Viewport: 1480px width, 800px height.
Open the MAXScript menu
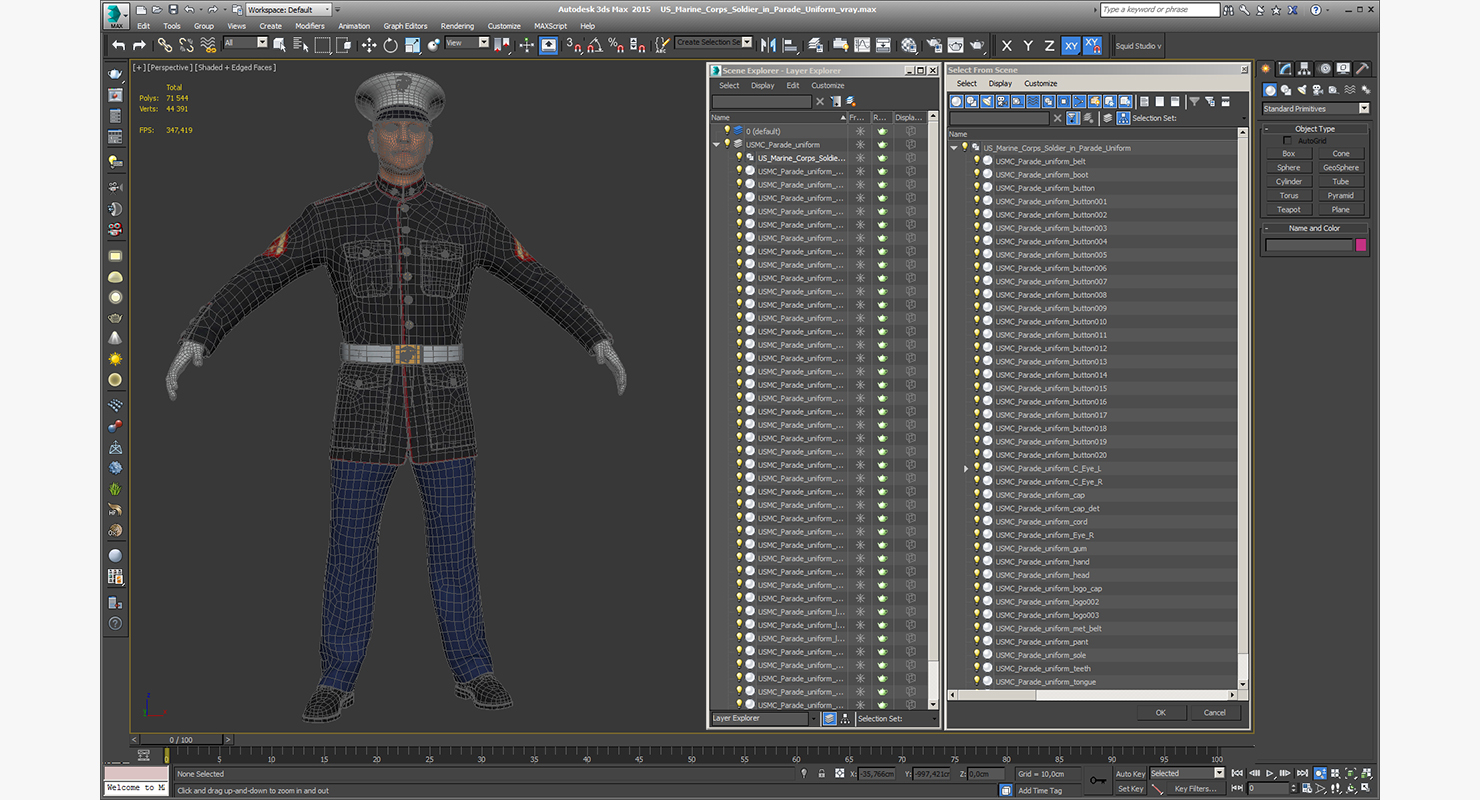(550, 26)
